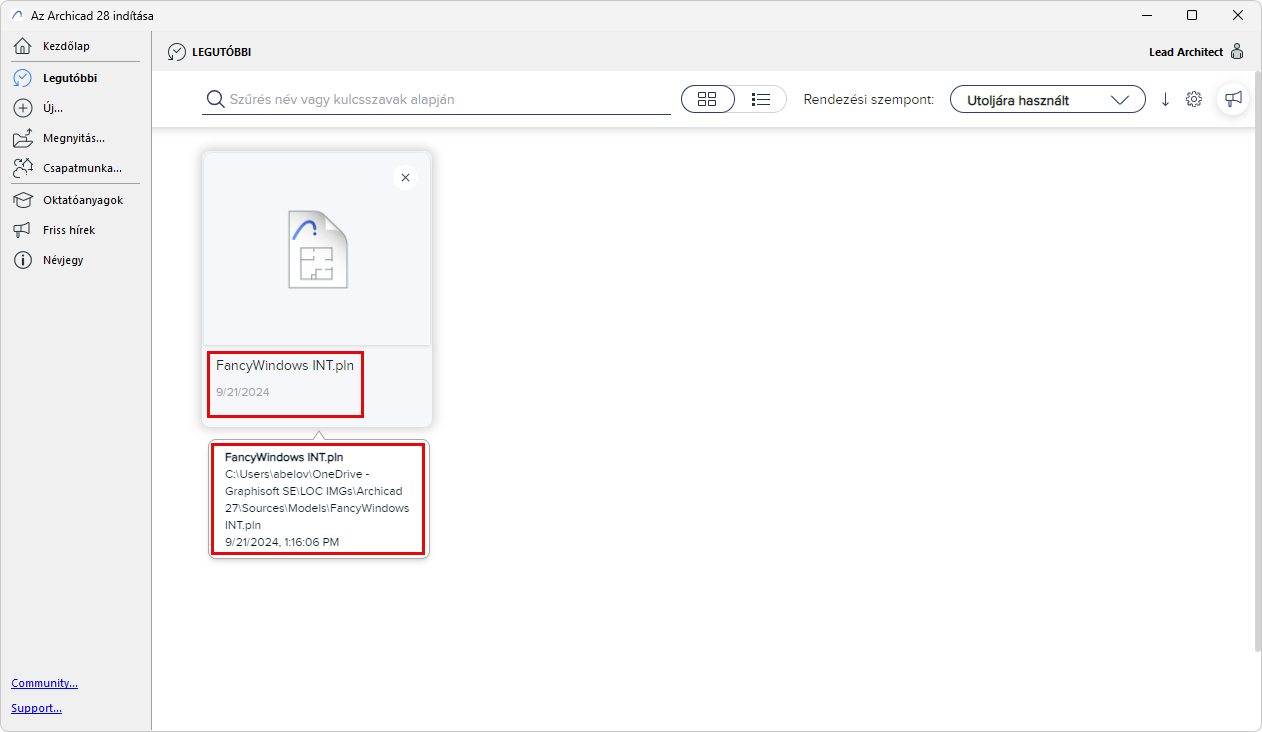Viewport: 1262px width, 732px height.
Task: Select the Legutóbbi clock icon in sidebar
Action: 23,77
